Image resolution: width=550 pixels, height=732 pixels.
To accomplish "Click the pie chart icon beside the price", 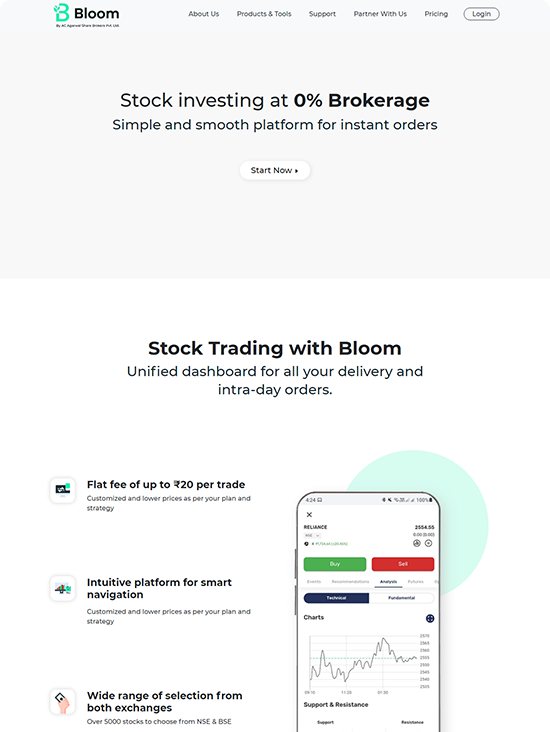I will 417,543.
